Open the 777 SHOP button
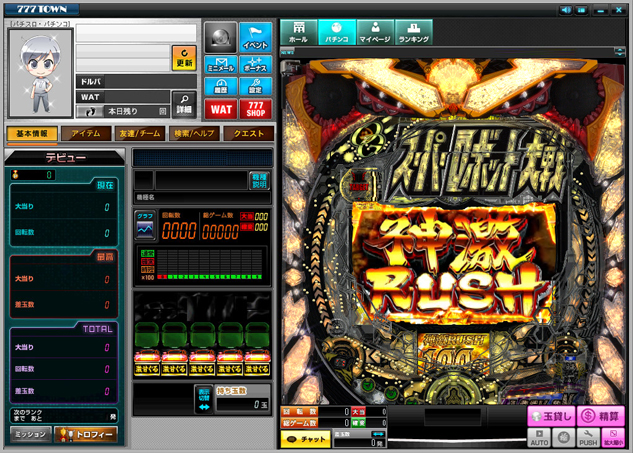This screenshot has width=633, height=453. [256, 109]
